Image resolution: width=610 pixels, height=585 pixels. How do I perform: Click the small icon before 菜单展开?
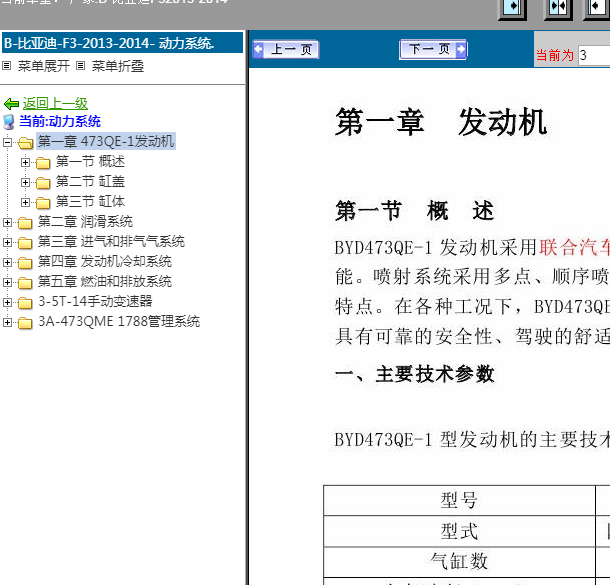pyautogui.click(x=7, y=66)
